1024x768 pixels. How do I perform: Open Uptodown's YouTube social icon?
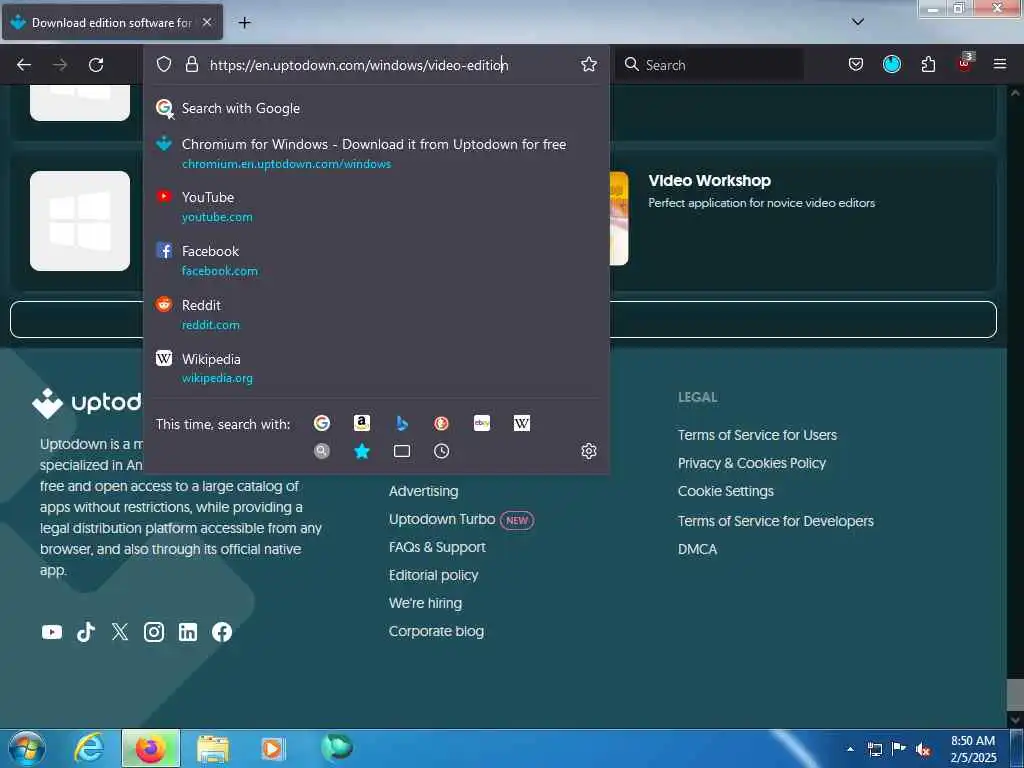tap(52, 632)
